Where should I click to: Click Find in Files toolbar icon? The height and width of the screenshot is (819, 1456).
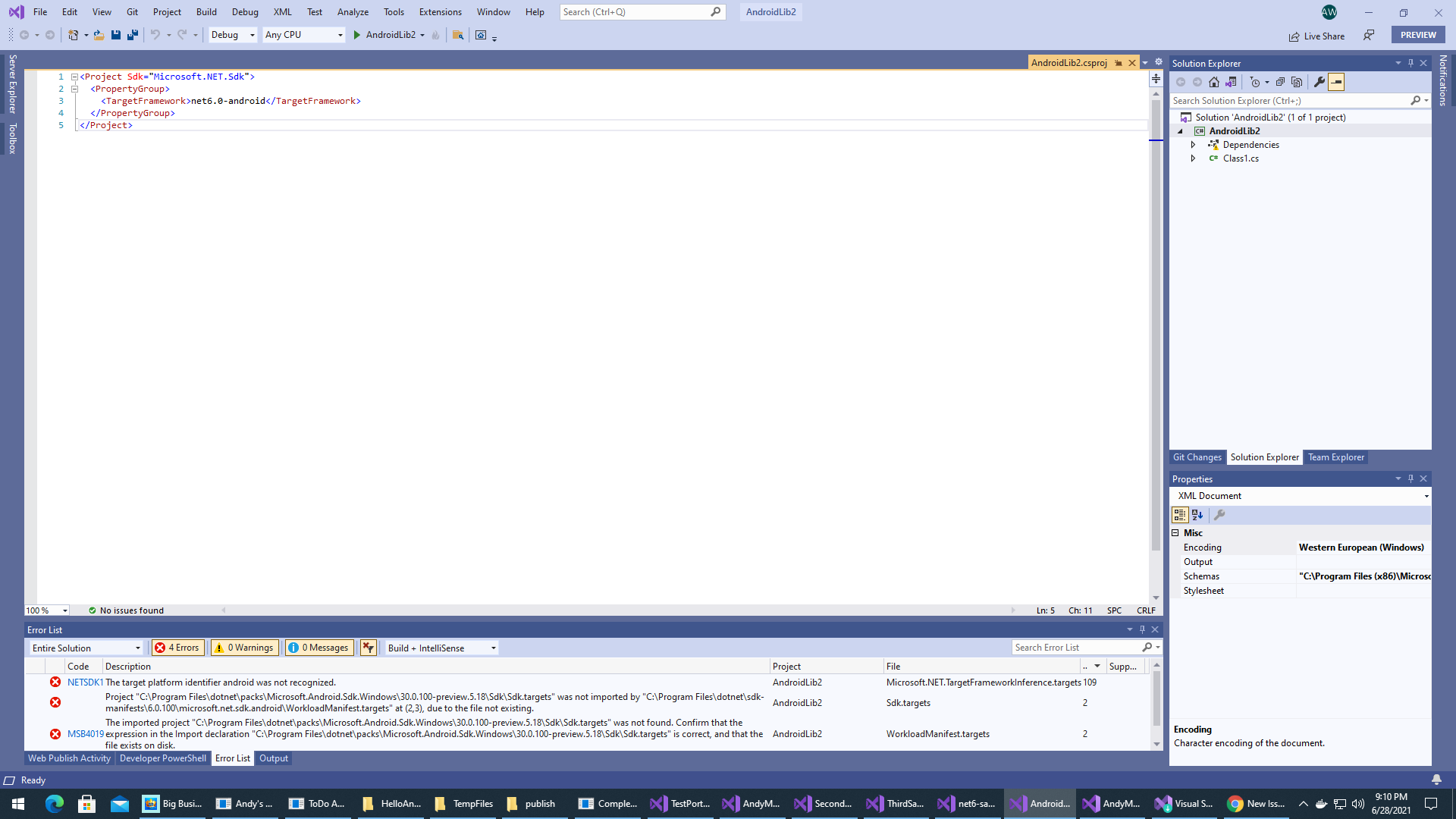coord(458,35)
